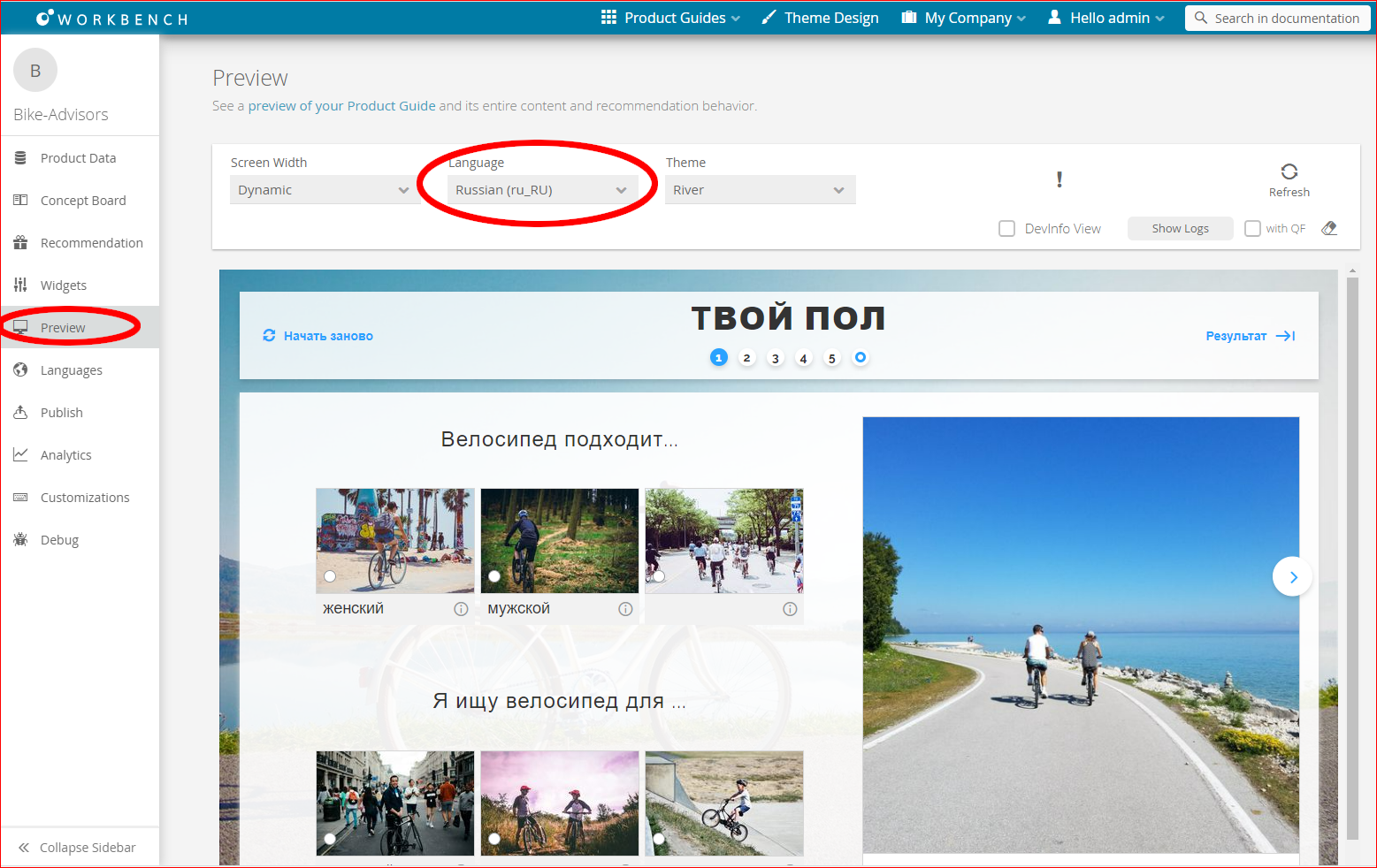This screenshot has height=868, width=1377.
Task: Jump to step 5 in the progress indicator
Action: pyautogui.click(x=832, y=358)
